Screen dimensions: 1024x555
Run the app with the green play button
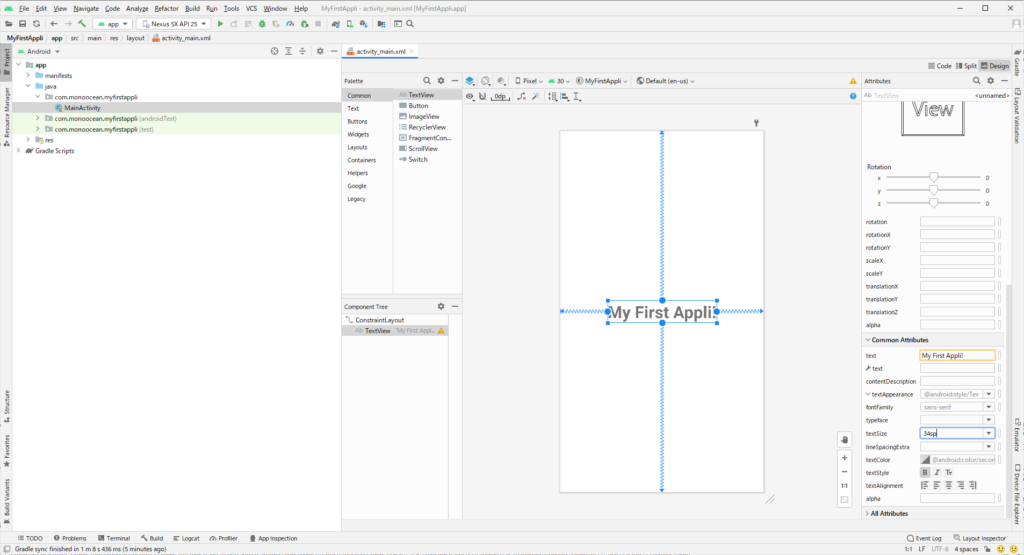(220, 23)
